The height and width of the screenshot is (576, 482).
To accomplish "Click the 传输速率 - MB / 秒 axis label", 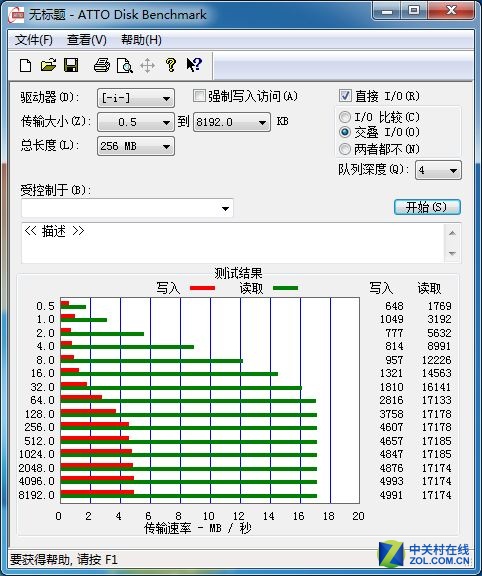I will point(197,528).
